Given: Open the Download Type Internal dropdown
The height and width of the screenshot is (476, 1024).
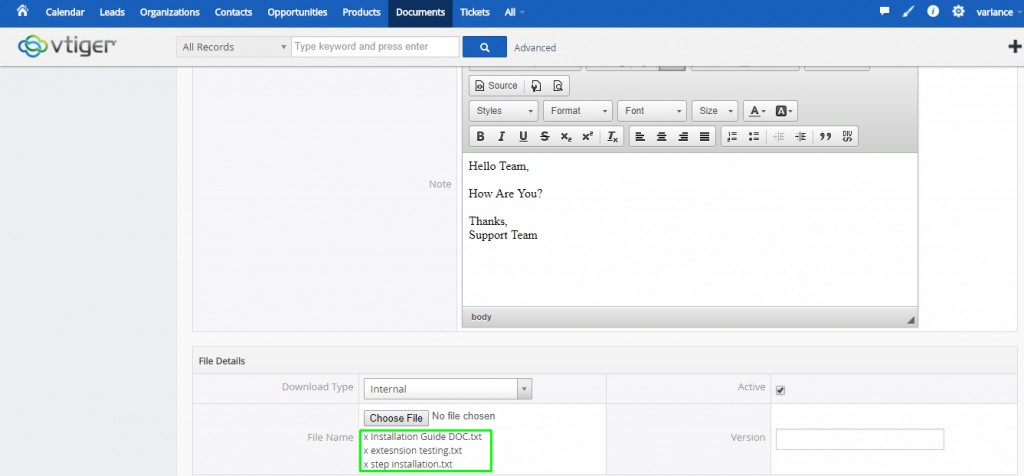Looking at the screenshot, I should pyautogui.click(x=448, y=389).
